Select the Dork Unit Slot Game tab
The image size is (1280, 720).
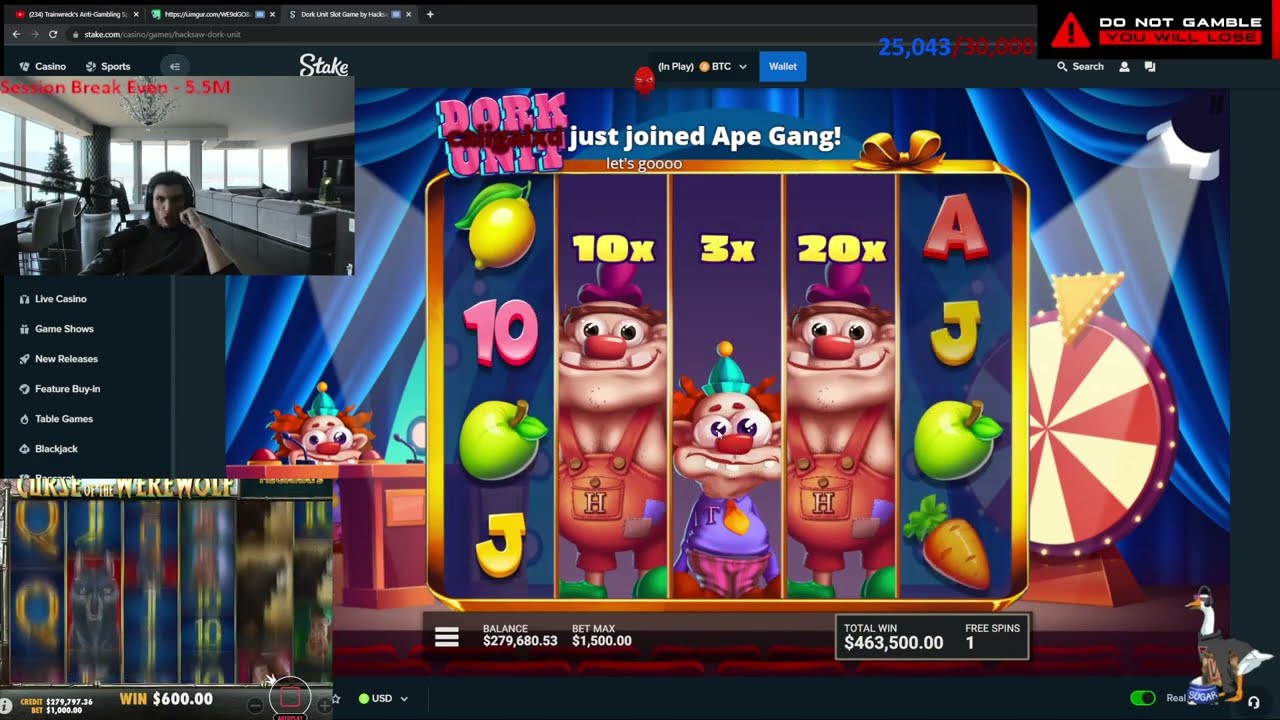tap(350, 14)
